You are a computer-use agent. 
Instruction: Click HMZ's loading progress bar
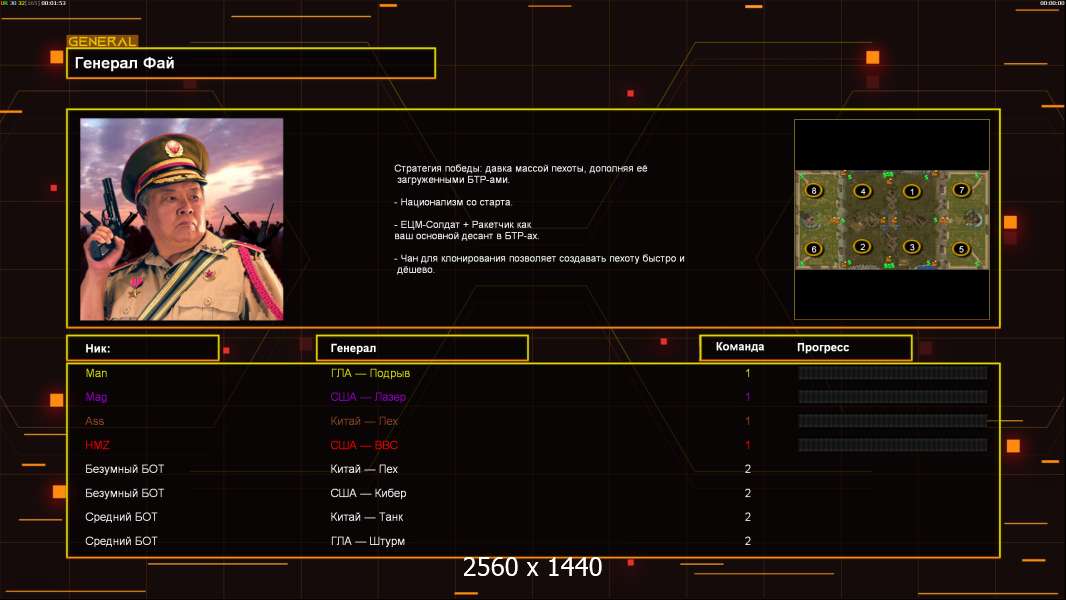[x=893, y=445]
